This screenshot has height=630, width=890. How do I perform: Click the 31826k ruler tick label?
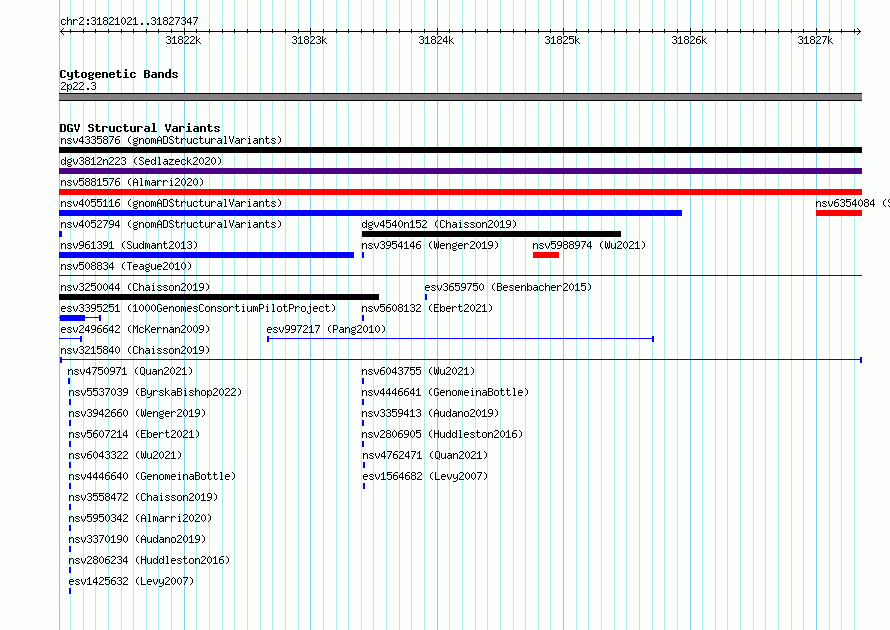tap(689, 40)
